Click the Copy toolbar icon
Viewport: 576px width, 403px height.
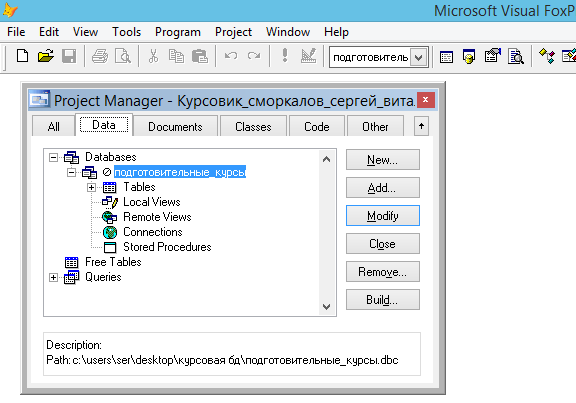pos(176,56)
